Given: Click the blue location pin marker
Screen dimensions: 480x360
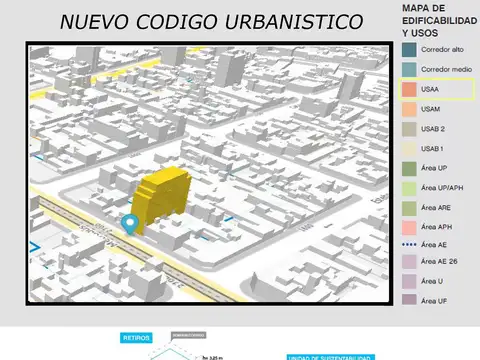Looking at the screenshot, I should (130, 224).
